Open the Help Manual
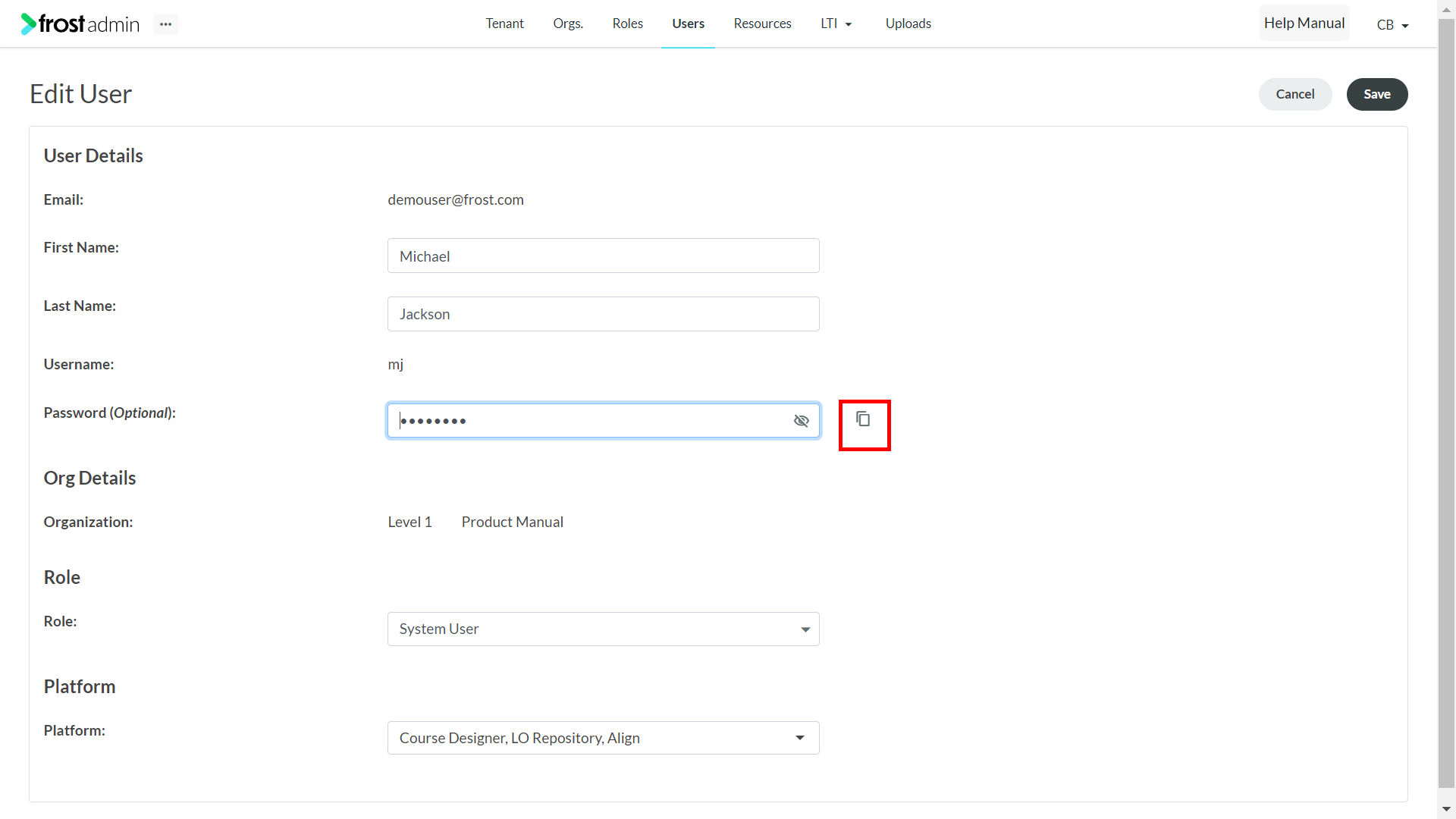The height and width of the screenshot is (819, 1456). (x=1304, y=23)
